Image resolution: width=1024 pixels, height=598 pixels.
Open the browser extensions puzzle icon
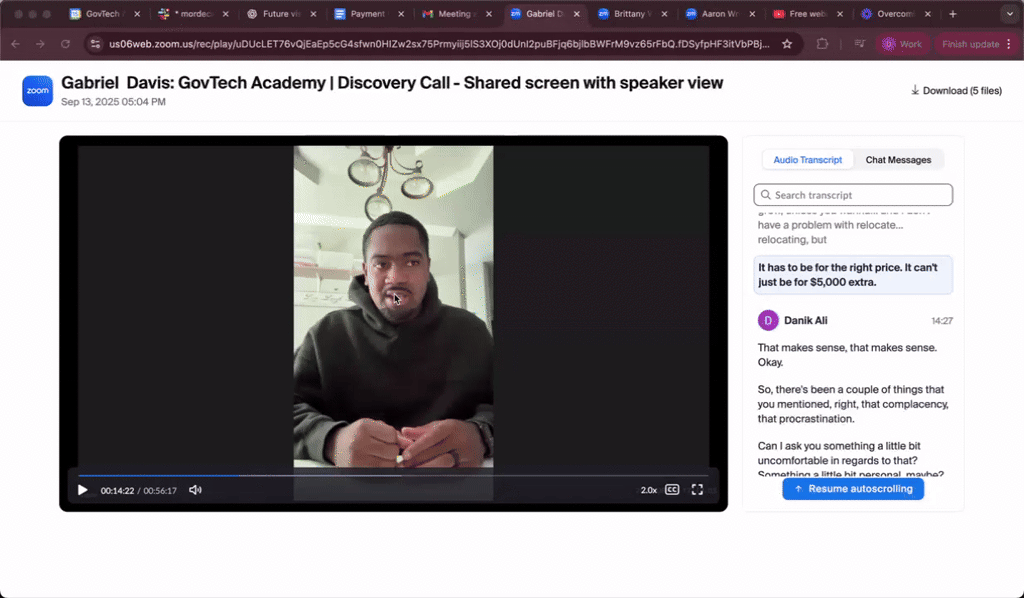[822, 44]
